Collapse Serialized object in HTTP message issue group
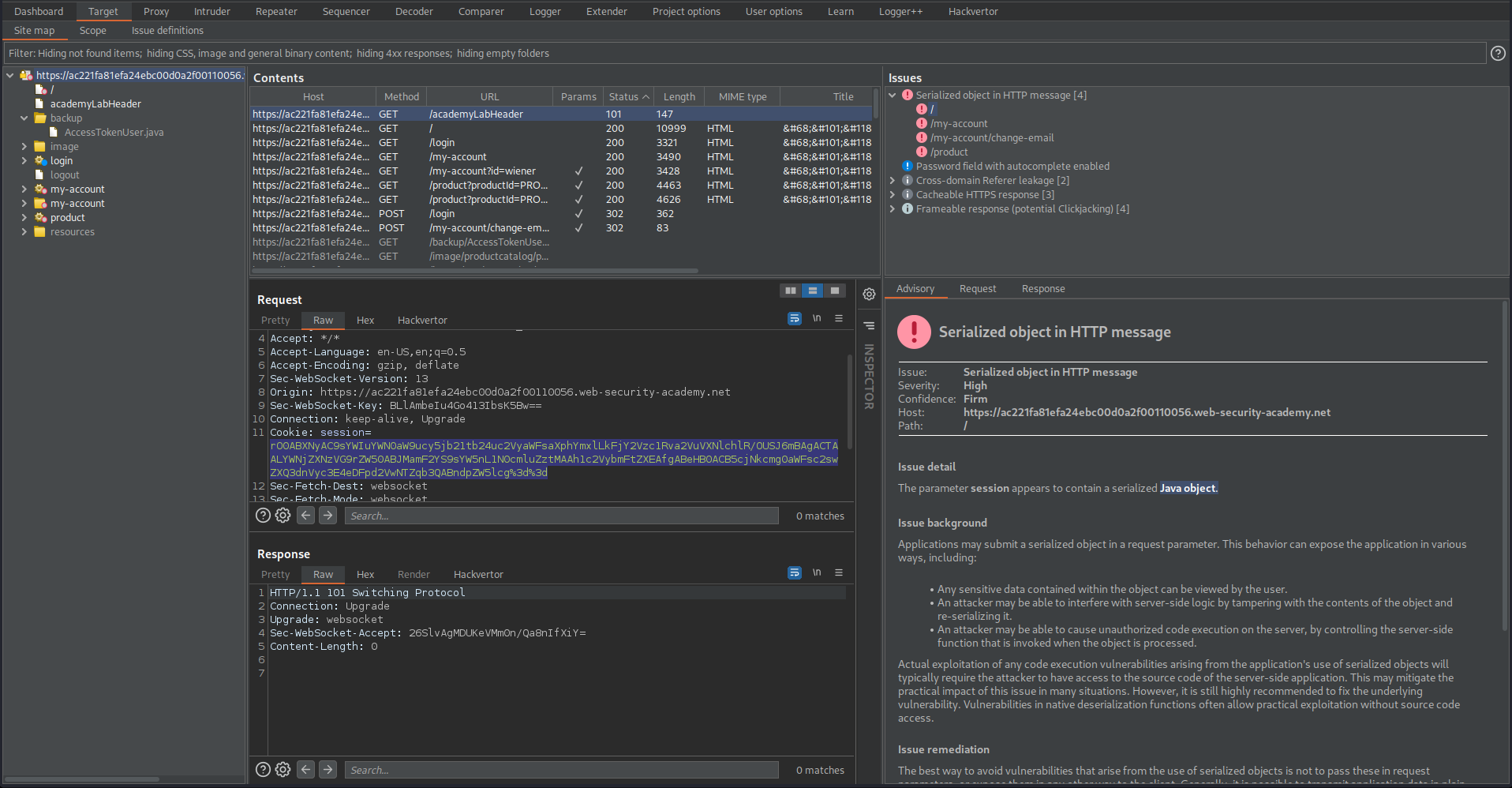 [x=893, y=95]
